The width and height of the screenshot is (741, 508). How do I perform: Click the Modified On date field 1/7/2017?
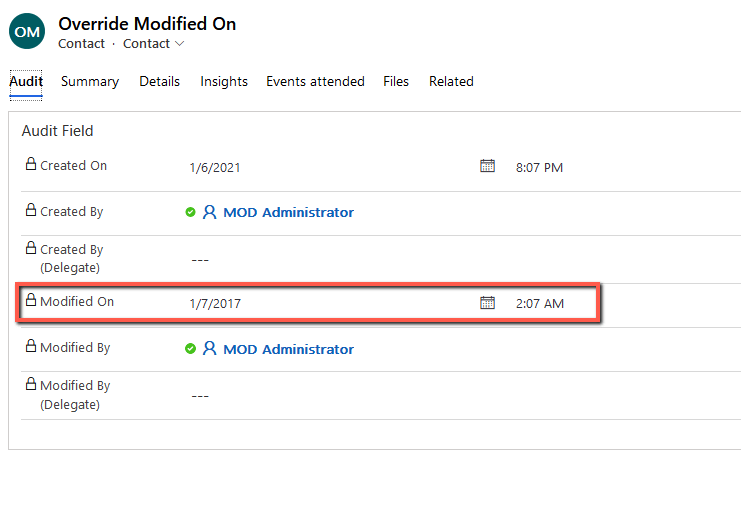[x=215, y=303]
